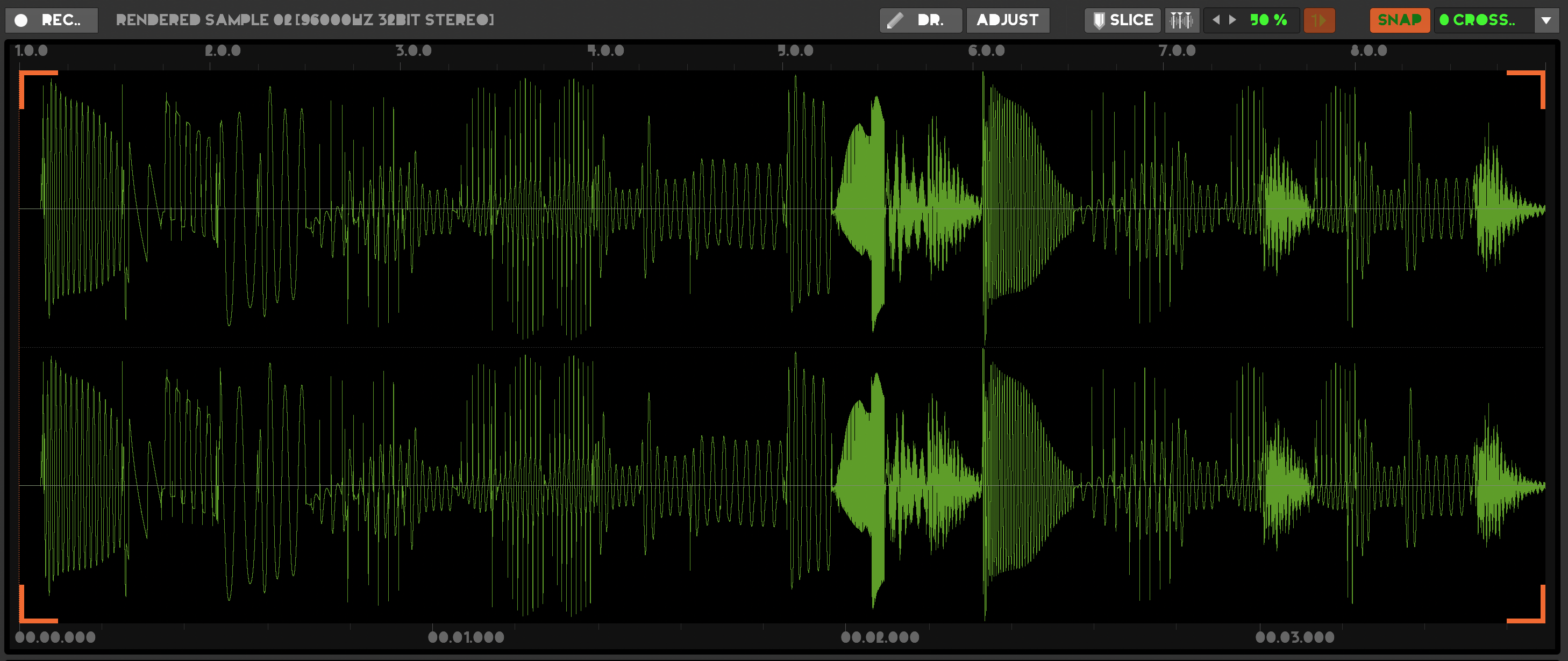Activate the pencil Draw tool

(x=895, y=20)
